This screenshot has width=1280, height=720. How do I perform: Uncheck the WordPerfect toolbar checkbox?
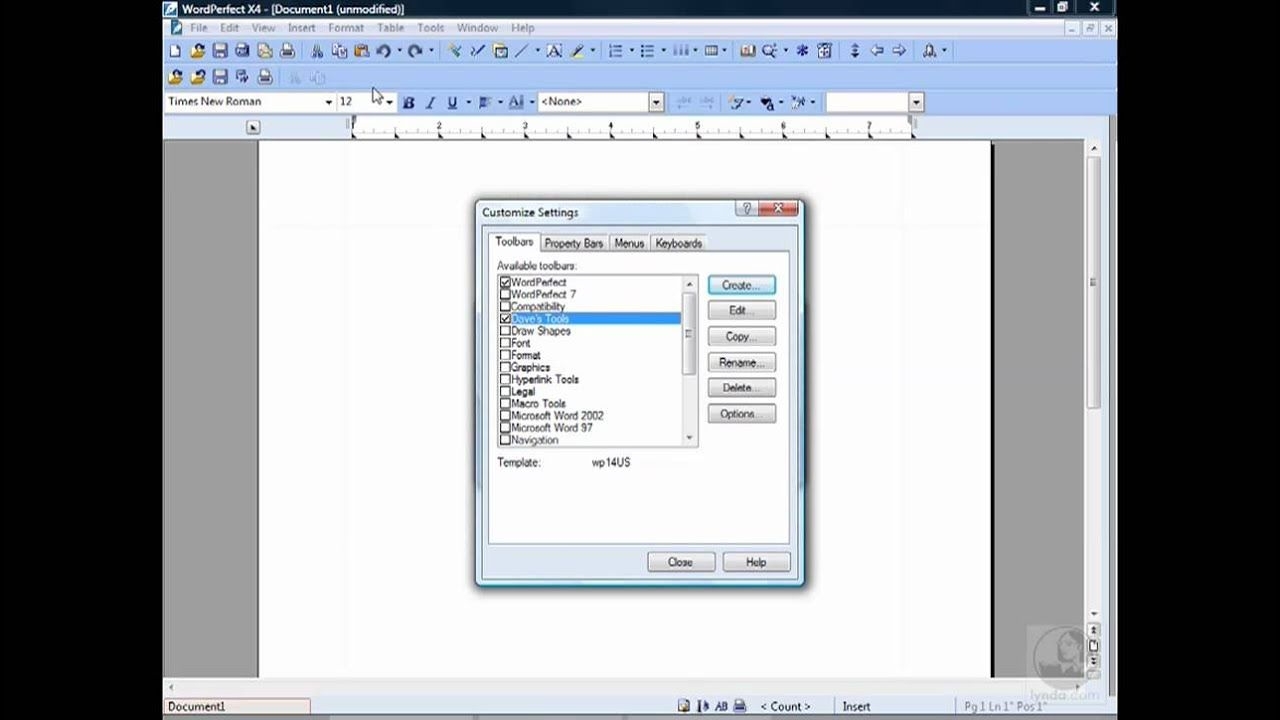coord(505,283)
